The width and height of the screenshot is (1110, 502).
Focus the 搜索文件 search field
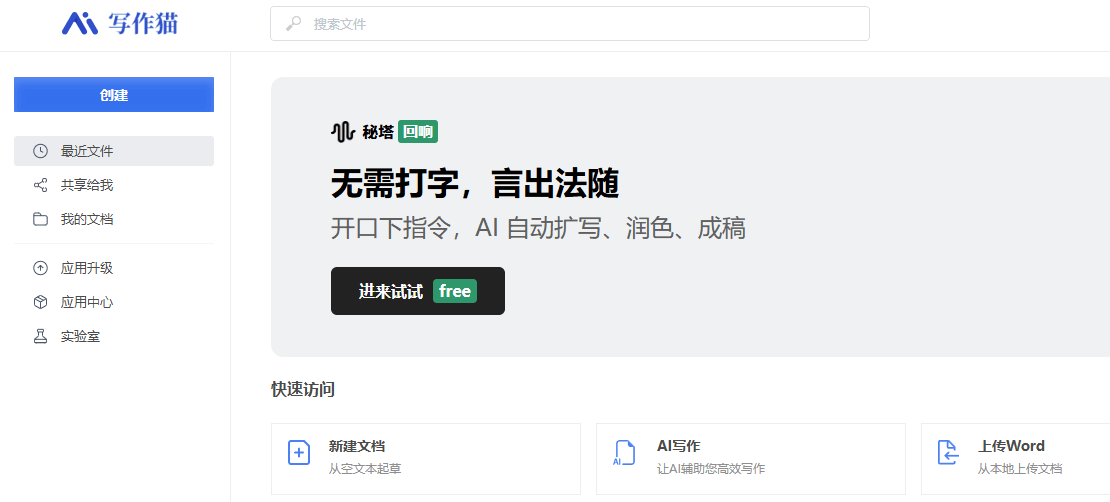coord(569,24)
